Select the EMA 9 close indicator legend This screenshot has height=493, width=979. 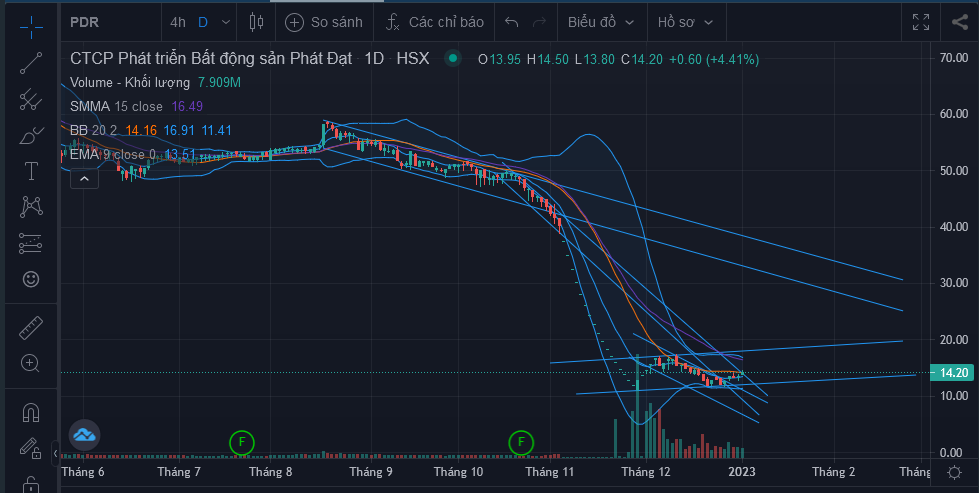pos(112,154)
